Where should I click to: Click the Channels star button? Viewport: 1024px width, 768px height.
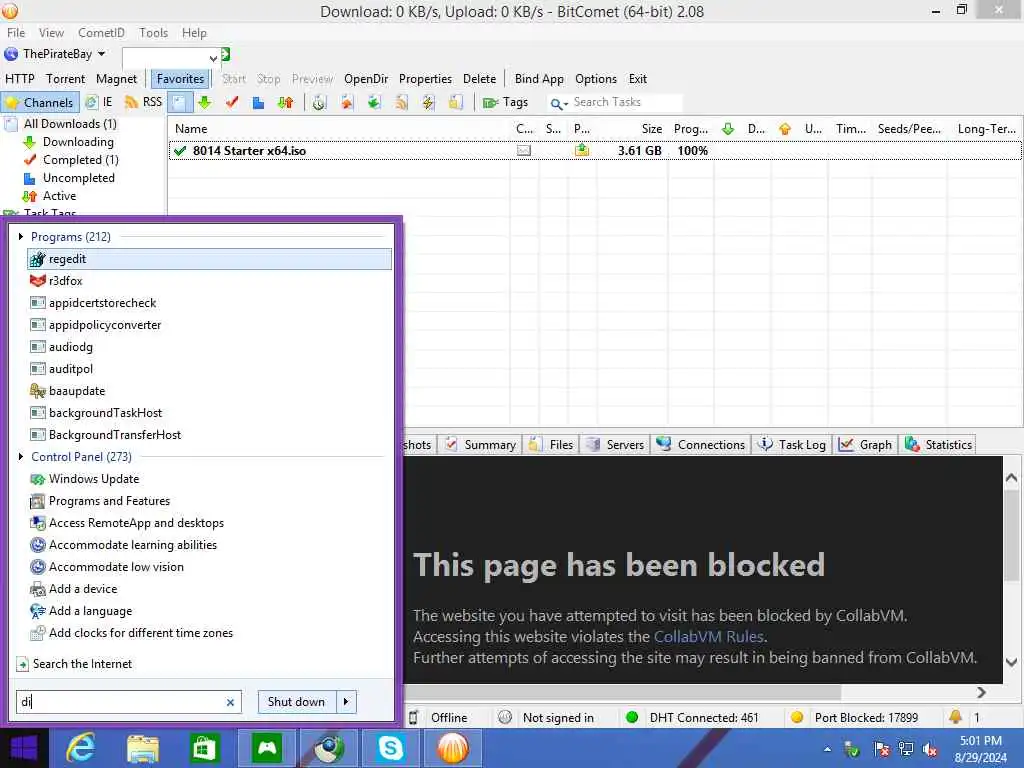coord(40,103)
